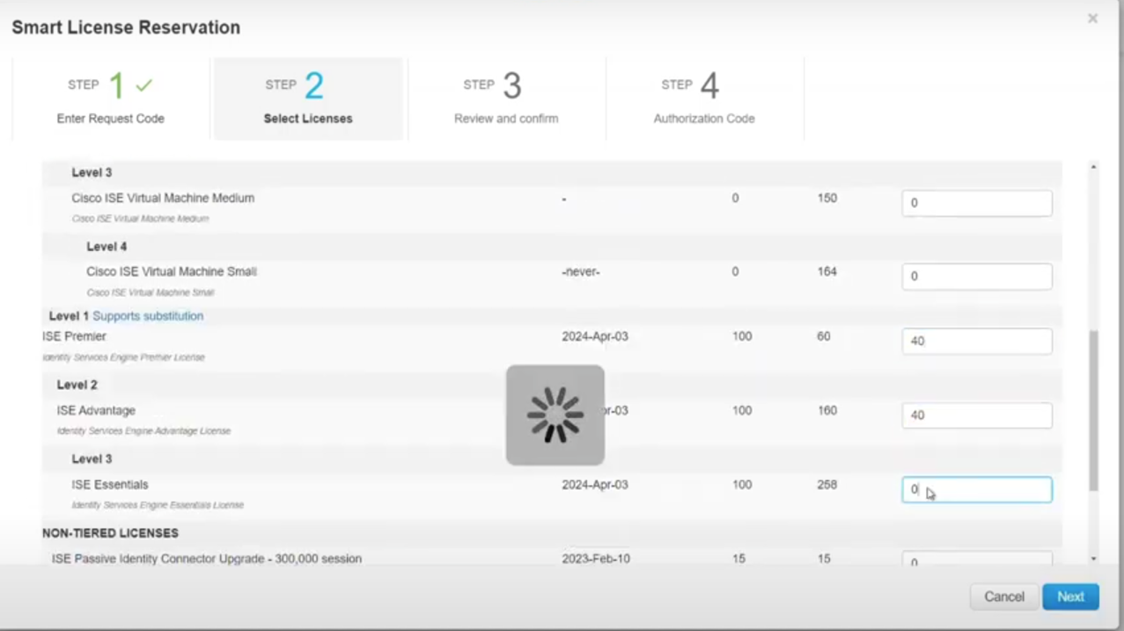The height and width of the screenshot is (631, 1124).
Task: Click the Smart License Reservation title
Action: pyautogui.click(x=126, y=27)
